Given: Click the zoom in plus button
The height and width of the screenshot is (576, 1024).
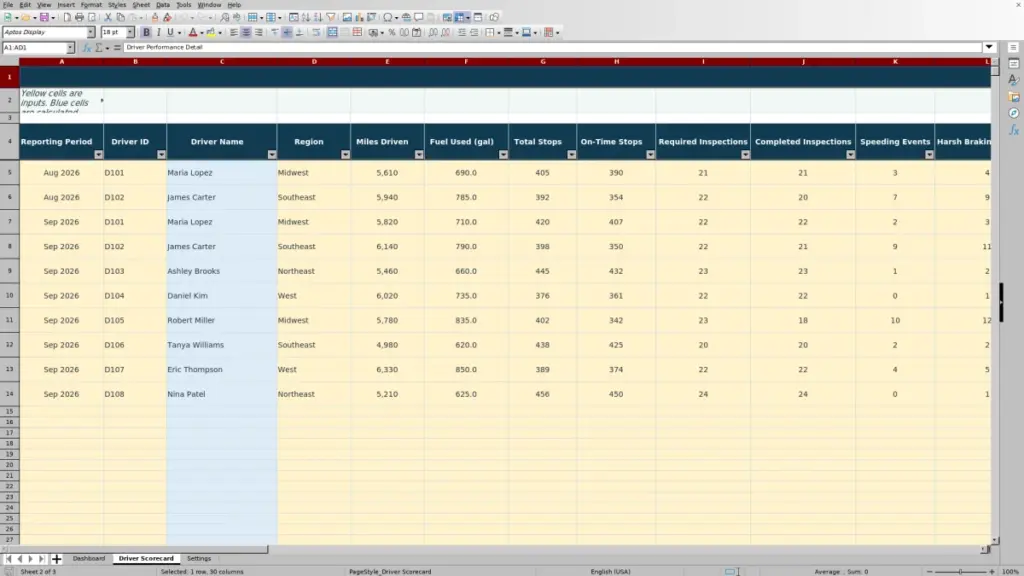Looking at the screenshot, I should (991, 571).
